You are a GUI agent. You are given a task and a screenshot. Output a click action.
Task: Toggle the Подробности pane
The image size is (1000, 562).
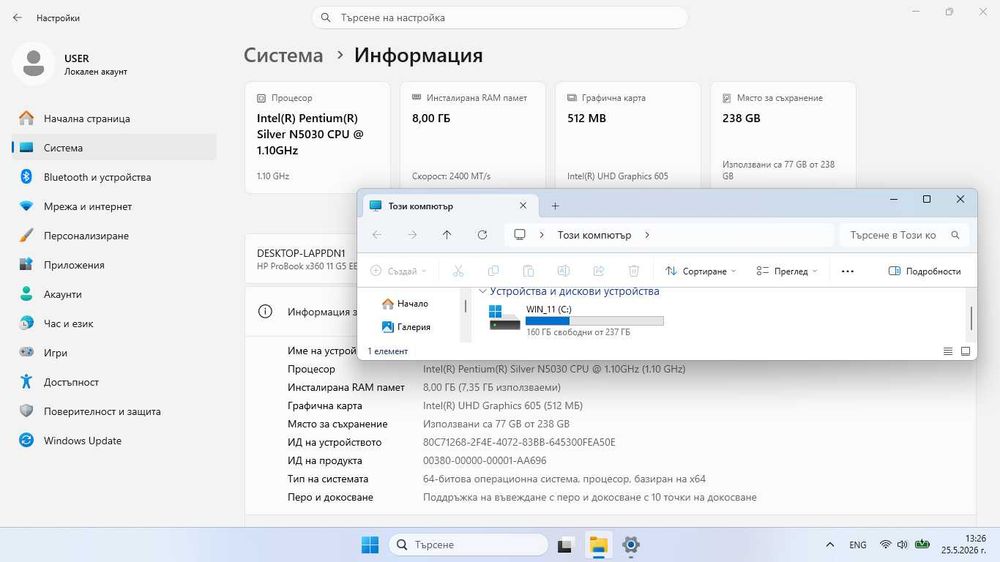point(925,271)
